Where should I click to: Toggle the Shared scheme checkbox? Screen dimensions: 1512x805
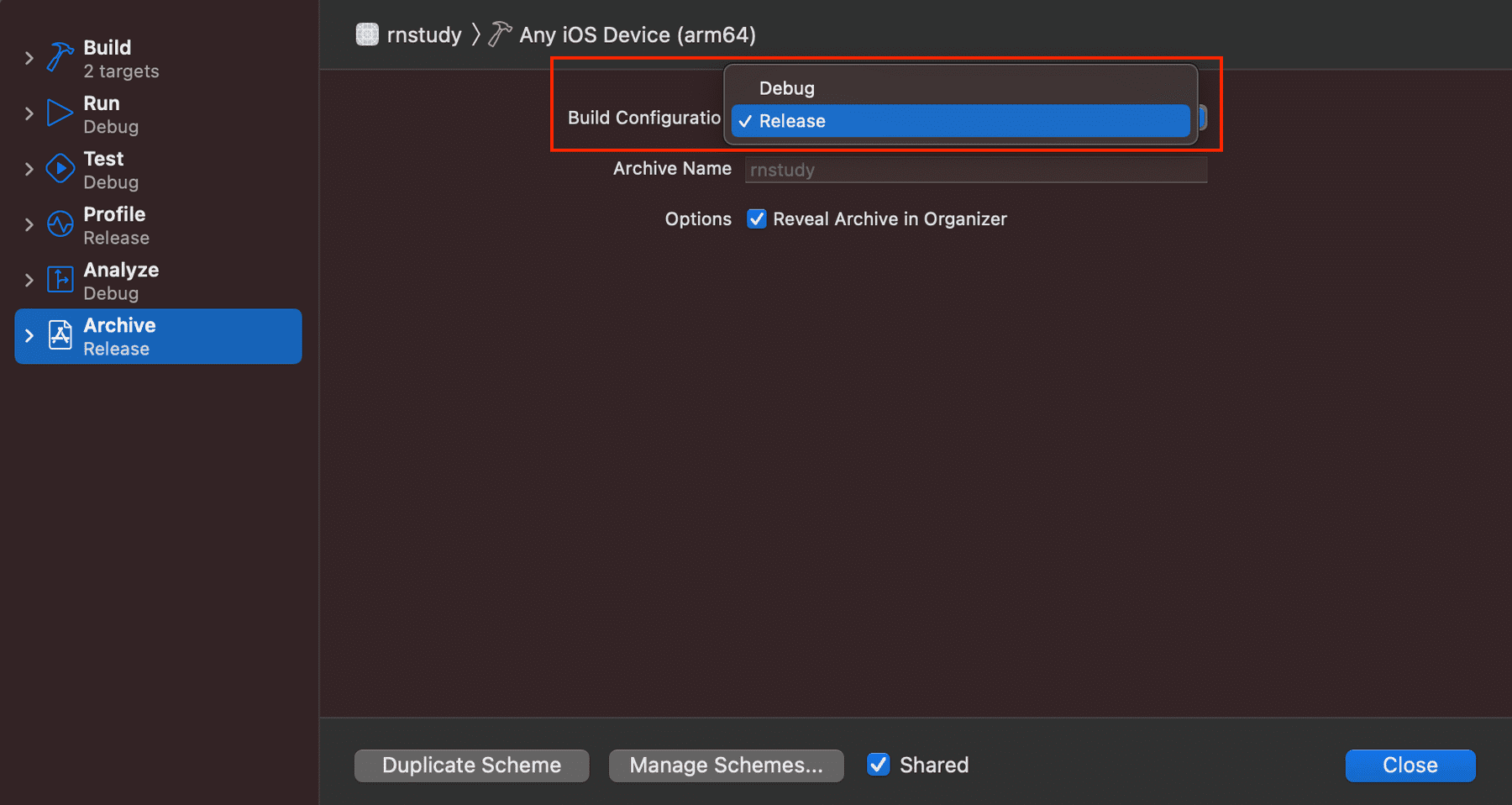878,765
